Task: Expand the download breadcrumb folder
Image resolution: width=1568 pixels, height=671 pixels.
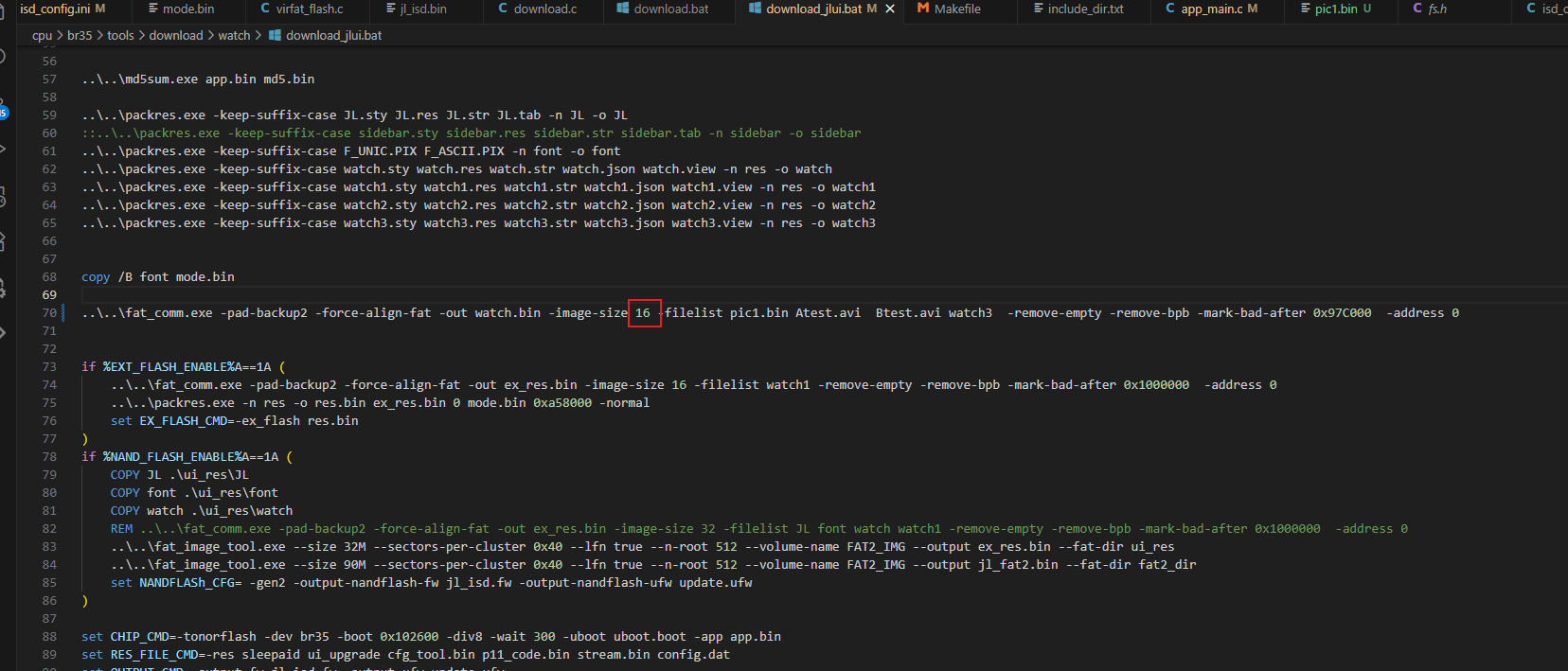Action: pos(176,35)
